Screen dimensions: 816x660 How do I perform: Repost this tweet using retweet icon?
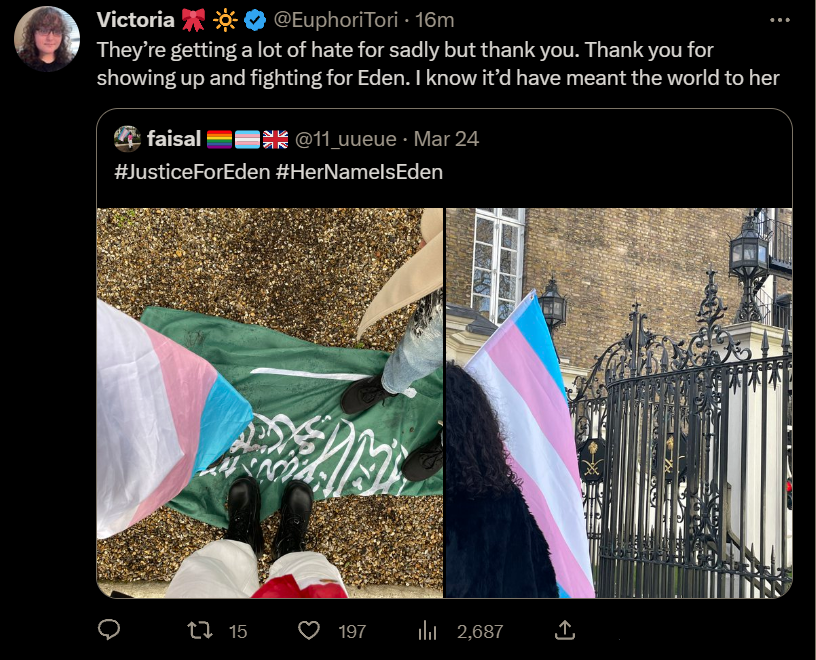[200, 631]
